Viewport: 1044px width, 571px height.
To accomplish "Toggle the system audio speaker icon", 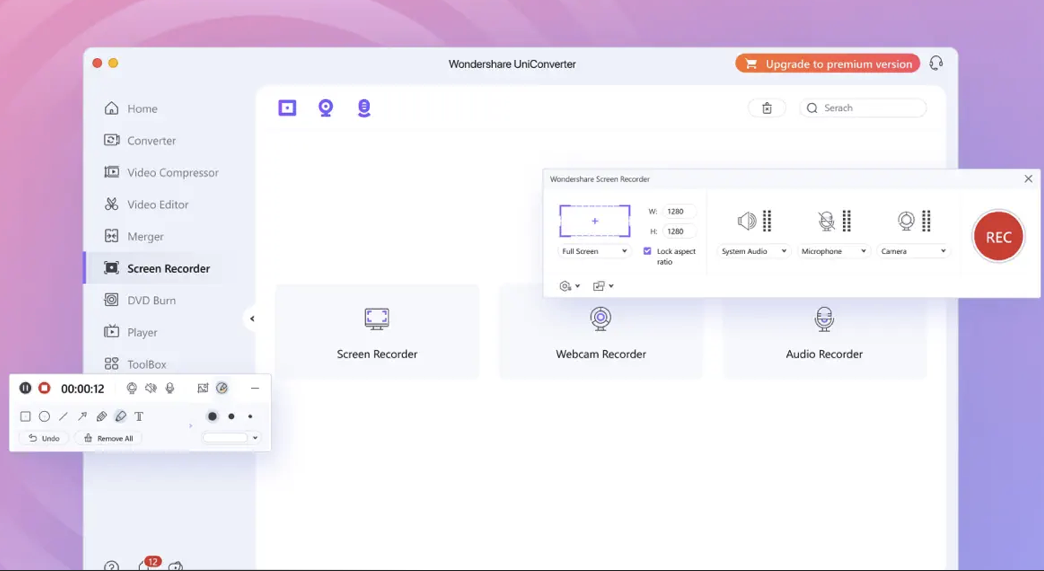I will [x=747, y=221].
